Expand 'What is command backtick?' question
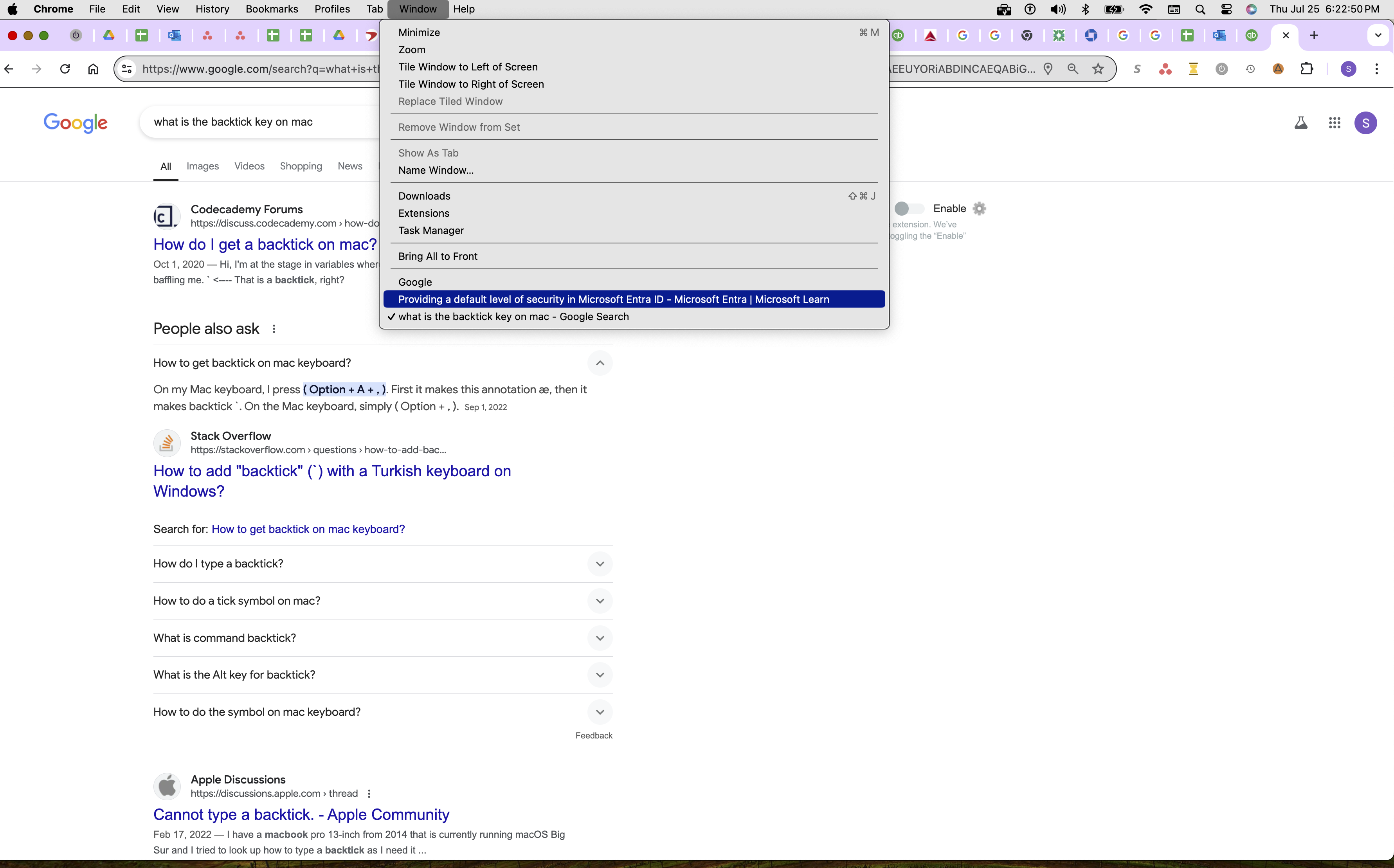Viewport: 1394px width, 868px height. (x=600, y=638)
